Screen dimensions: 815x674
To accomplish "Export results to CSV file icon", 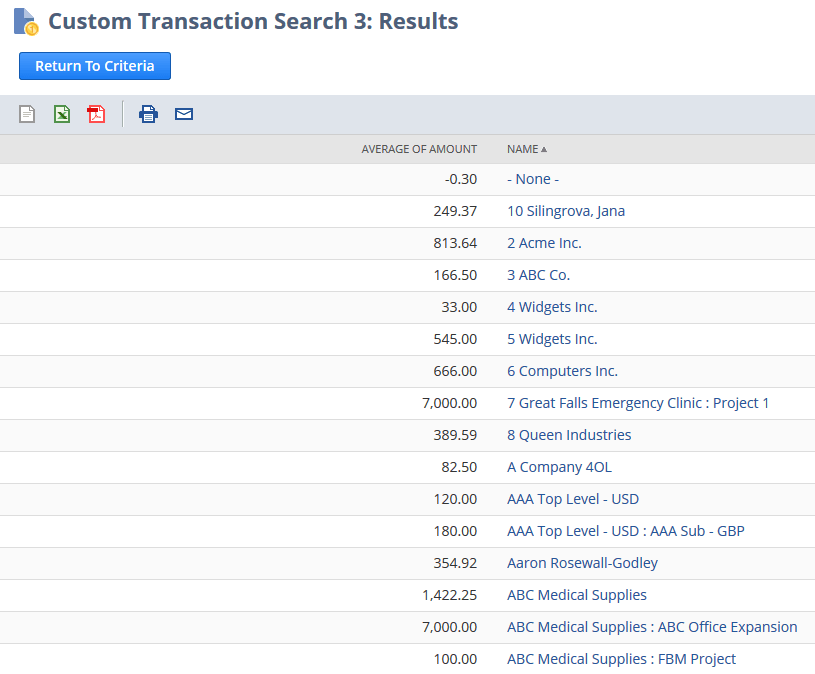I will point(27,114).
